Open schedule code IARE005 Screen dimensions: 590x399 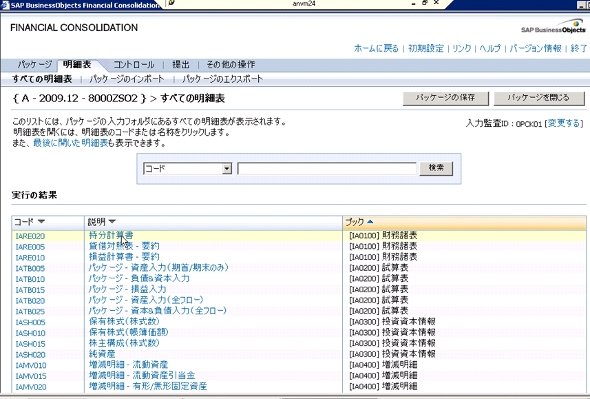30,247
